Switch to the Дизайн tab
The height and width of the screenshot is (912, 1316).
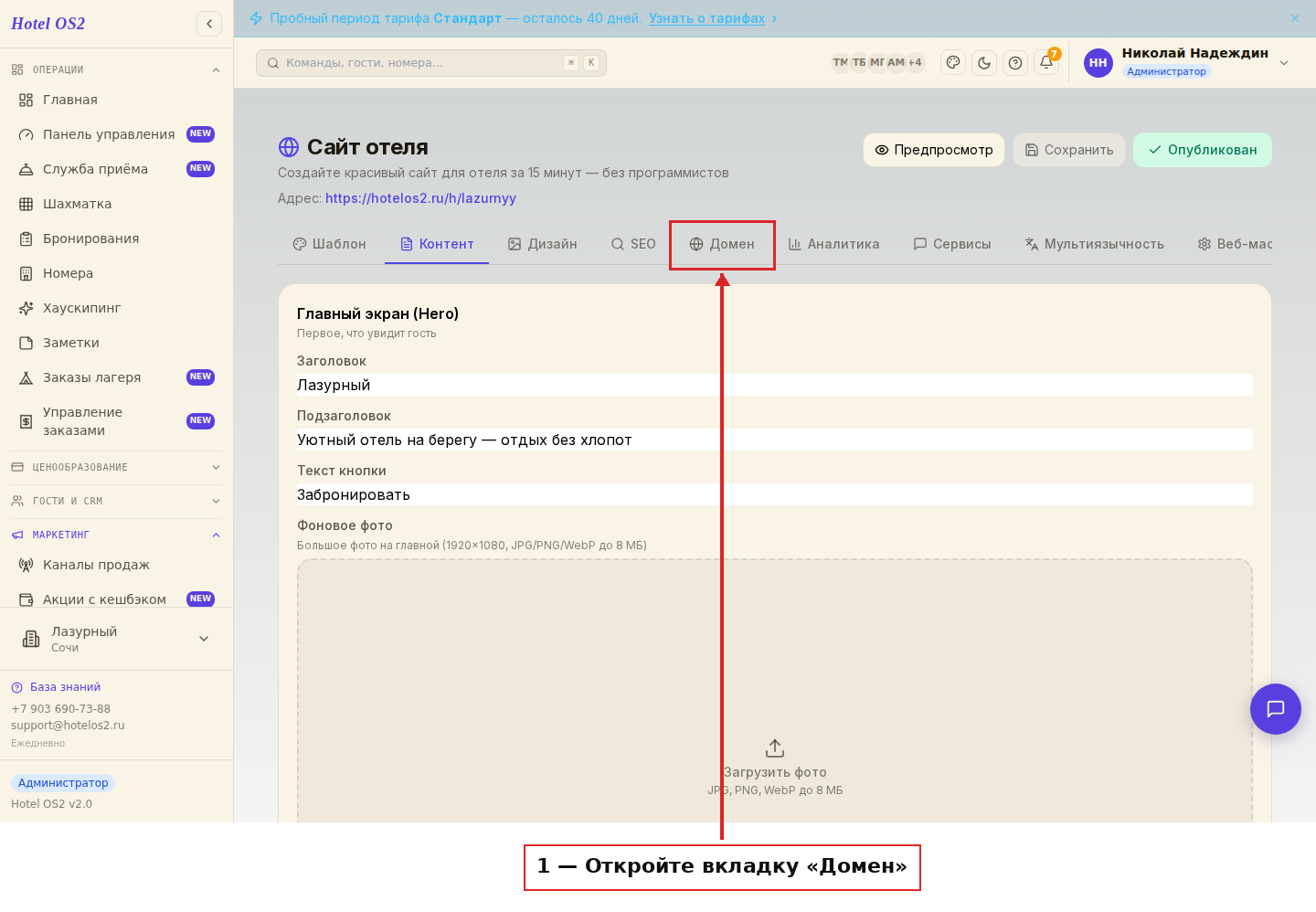(543, 244)
